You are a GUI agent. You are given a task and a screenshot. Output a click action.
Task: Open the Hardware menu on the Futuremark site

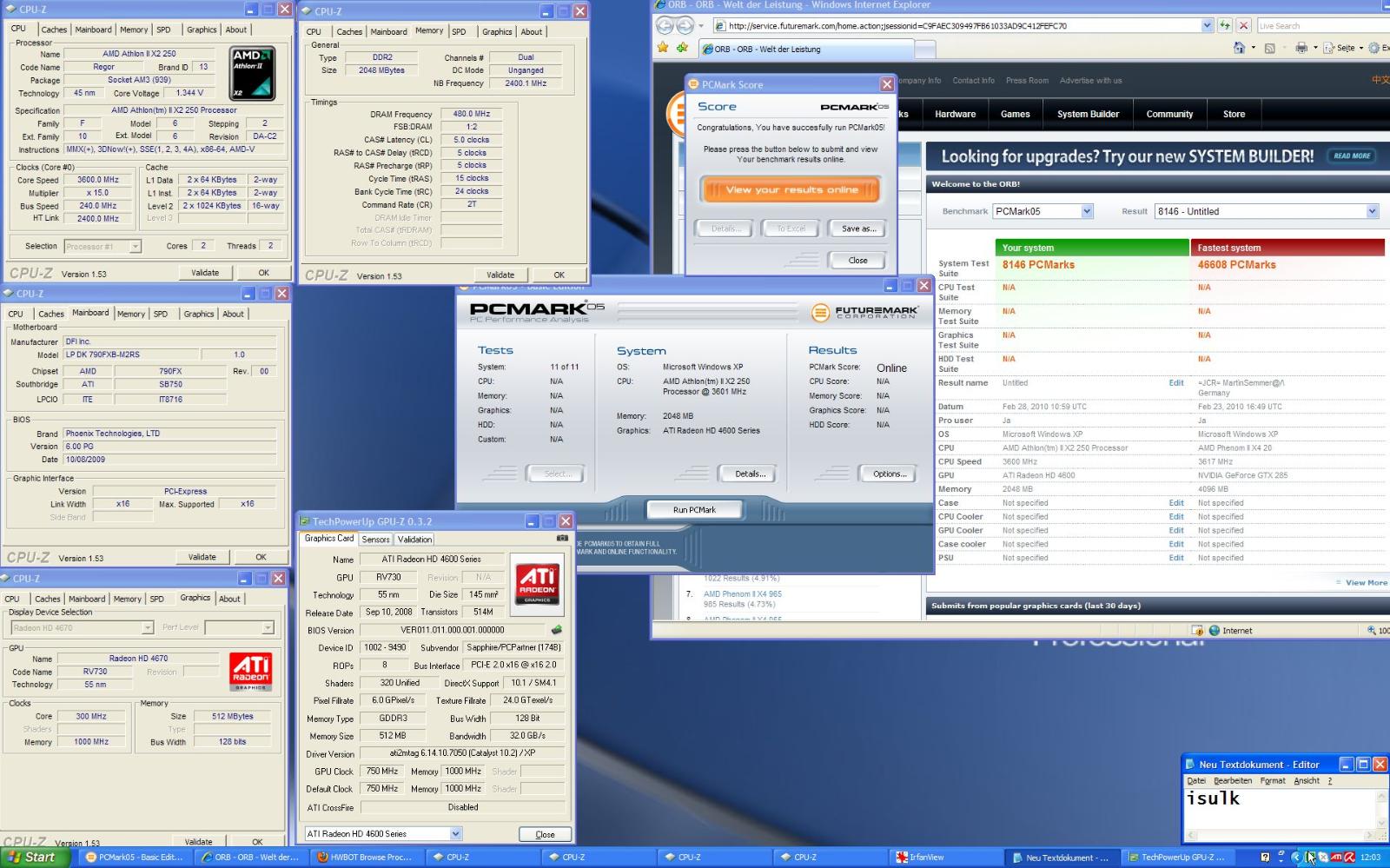955,114
